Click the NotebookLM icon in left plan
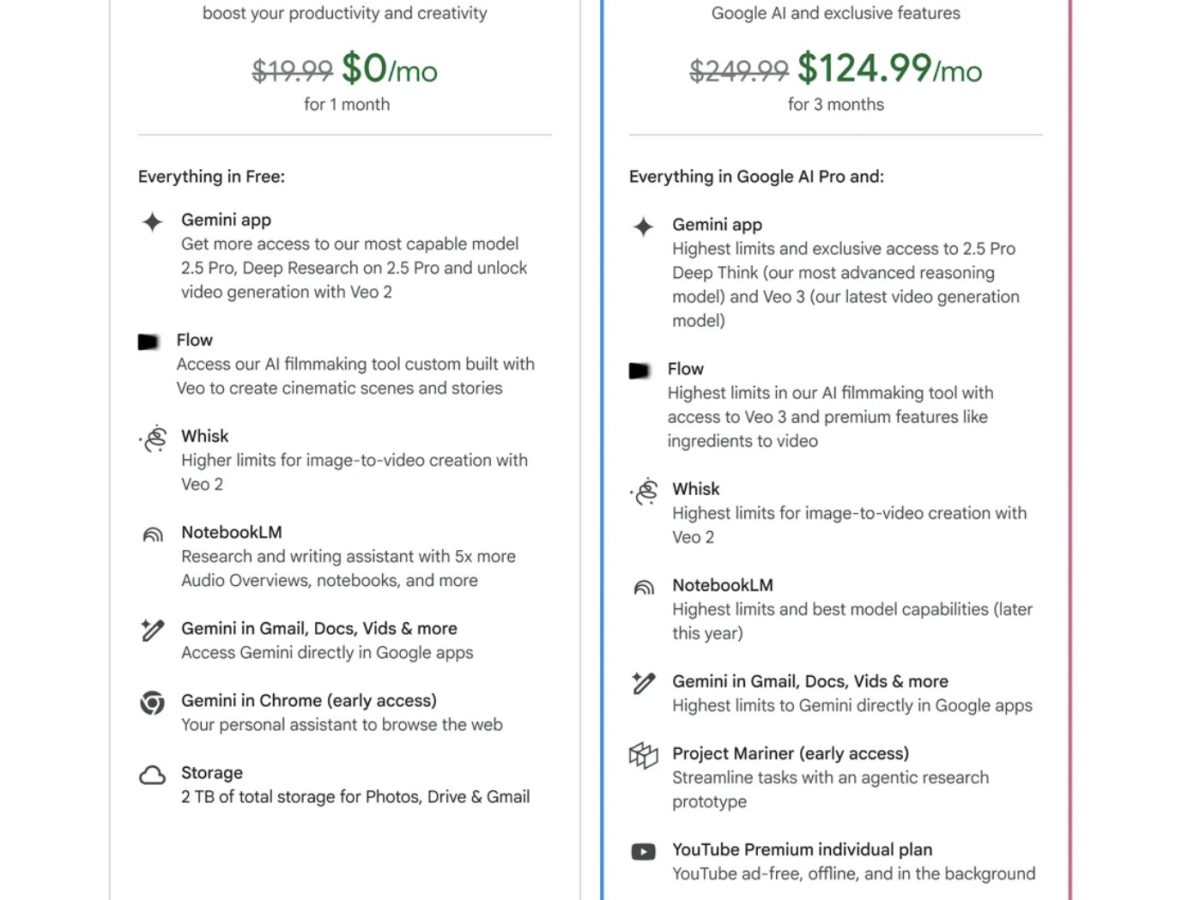The width and height of the screenshot is (1200, 900). coord(152,535)
